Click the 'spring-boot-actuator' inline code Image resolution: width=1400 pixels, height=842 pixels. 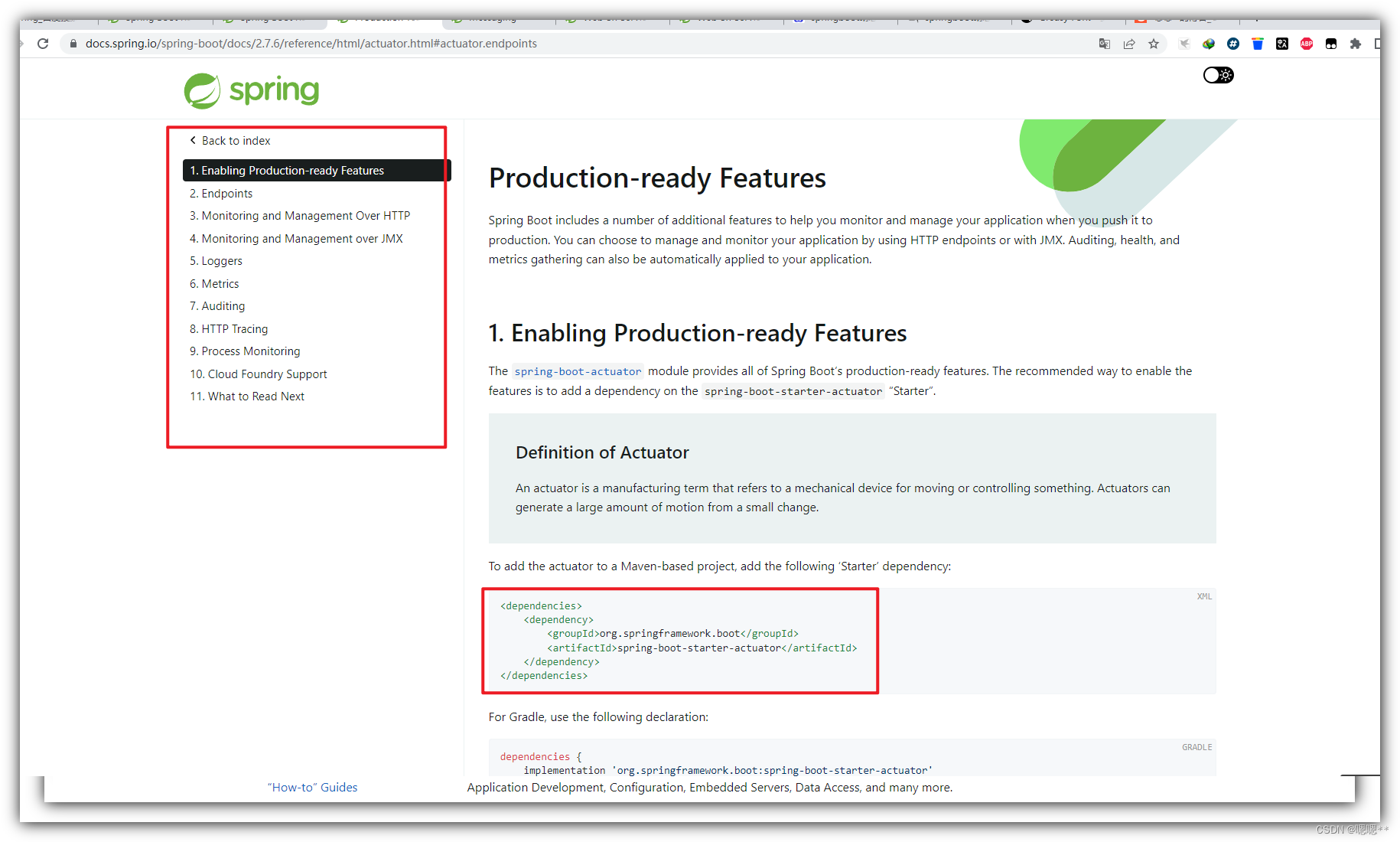[578, 371]
